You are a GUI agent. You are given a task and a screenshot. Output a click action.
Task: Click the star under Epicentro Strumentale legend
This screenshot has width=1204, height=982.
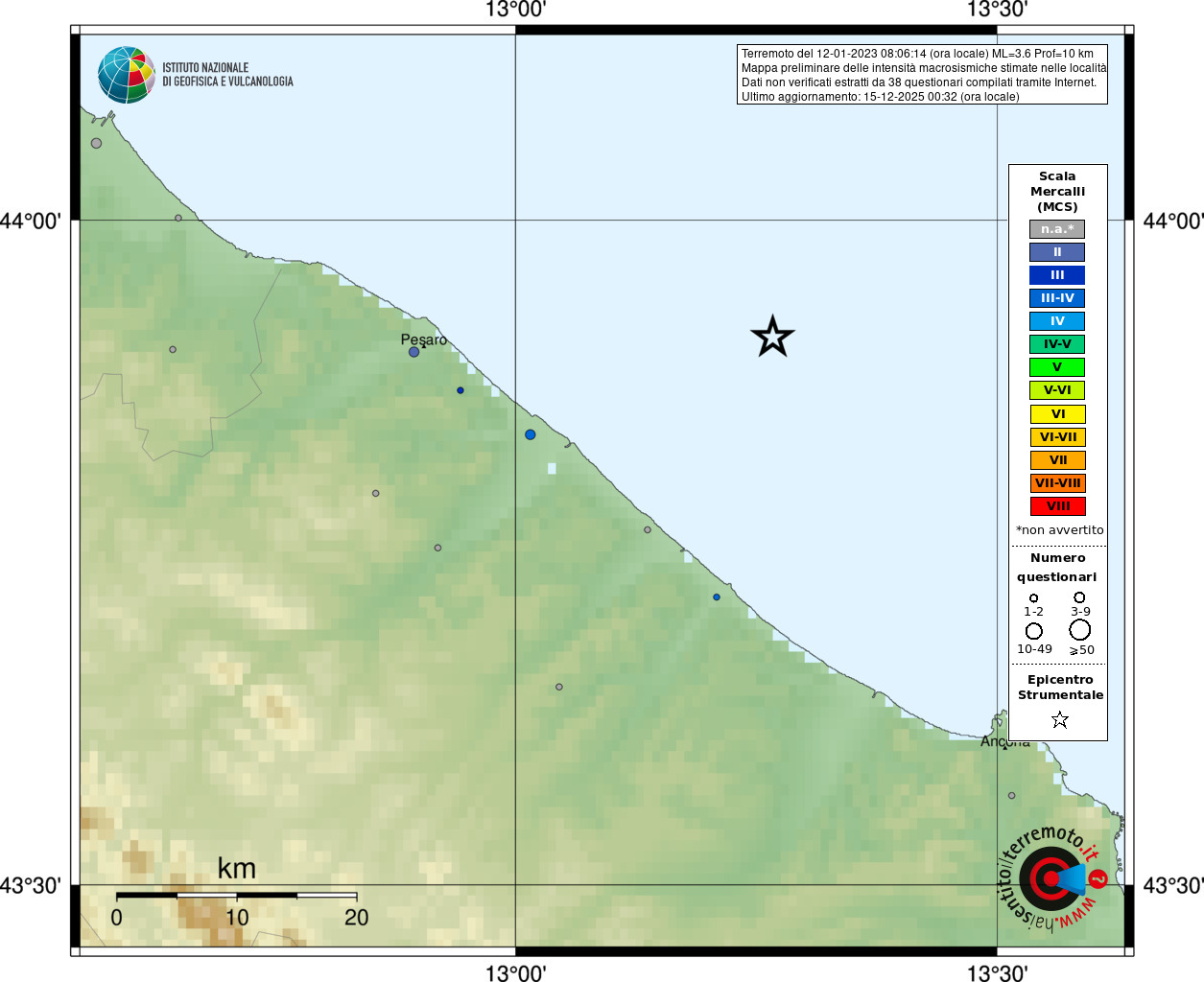[x=1059, y=719]
